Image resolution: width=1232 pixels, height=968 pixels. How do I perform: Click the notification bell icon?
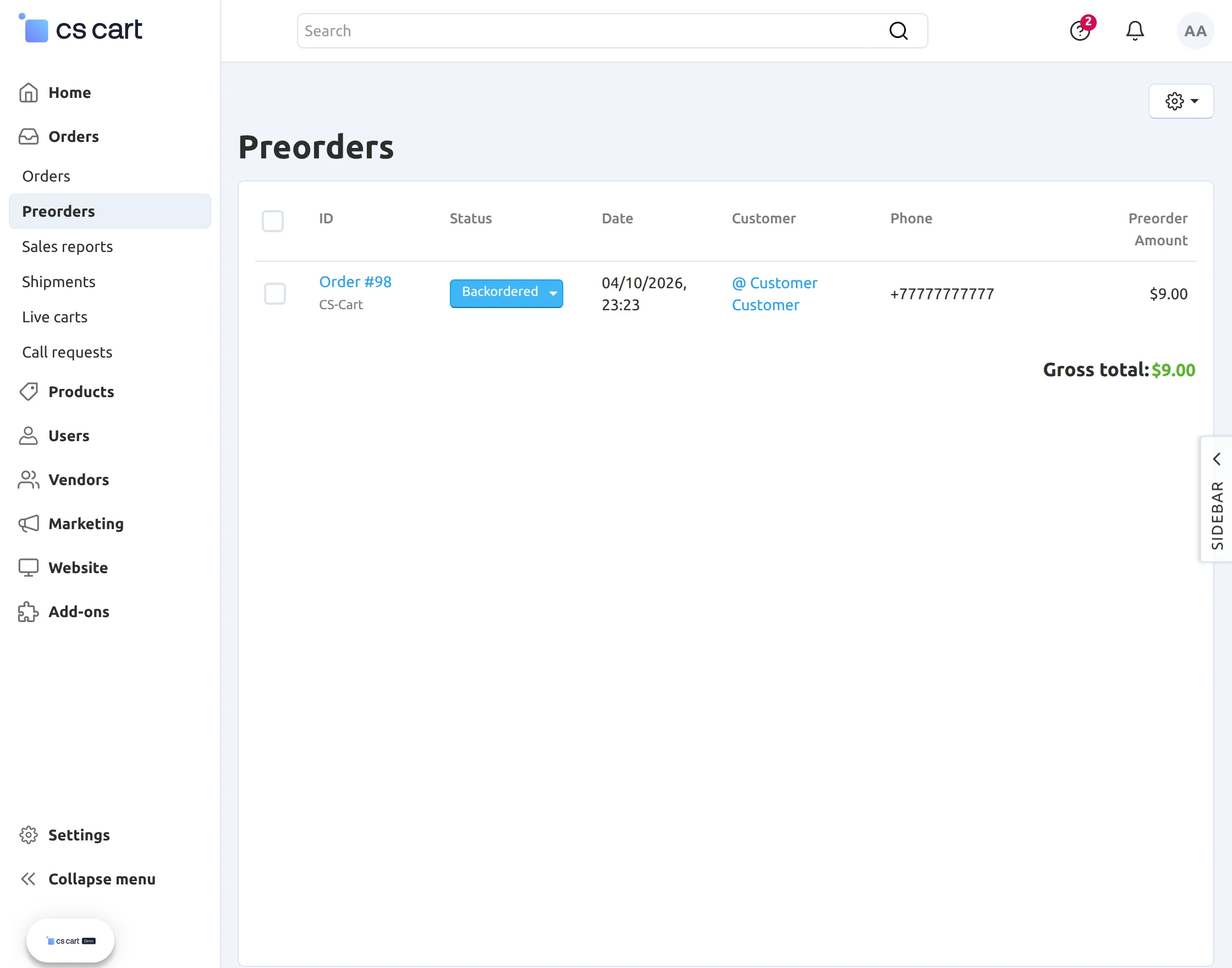coord(1135,31)
